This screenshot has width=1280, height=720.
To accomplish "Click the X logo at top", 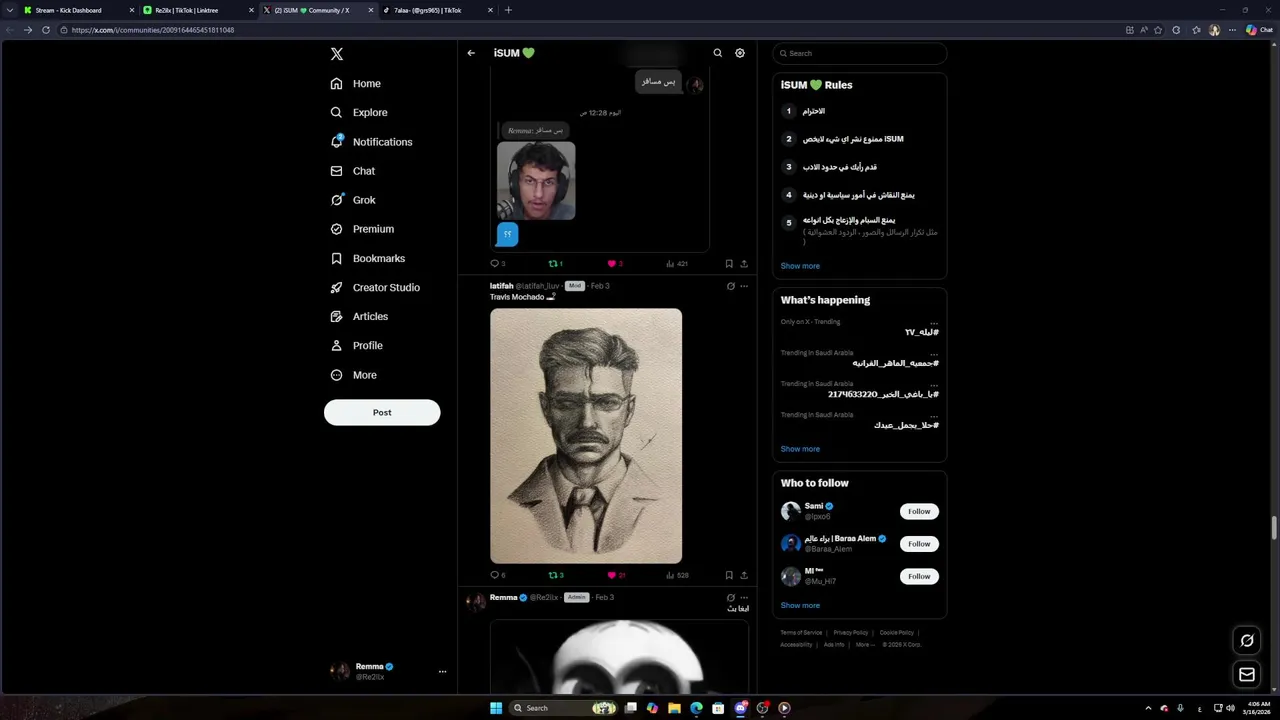I will pos(337,54).
